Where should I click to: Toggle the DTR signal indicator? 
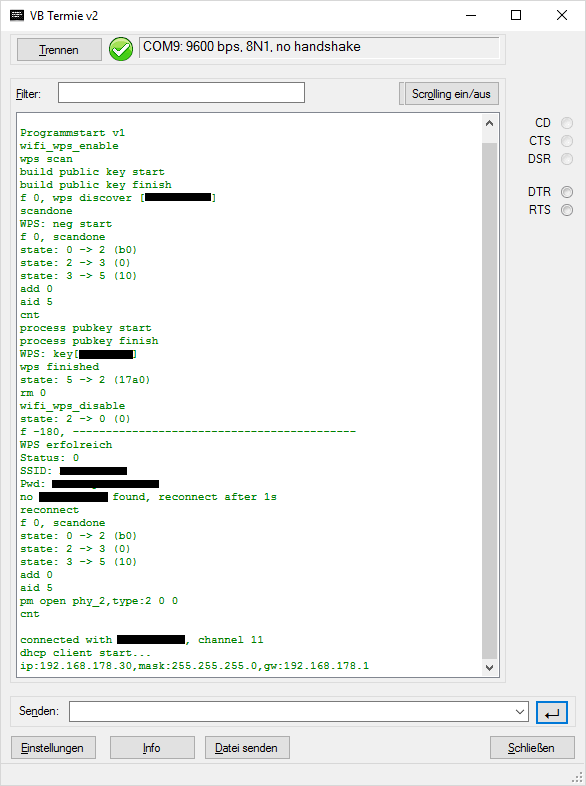coord(566,192)
